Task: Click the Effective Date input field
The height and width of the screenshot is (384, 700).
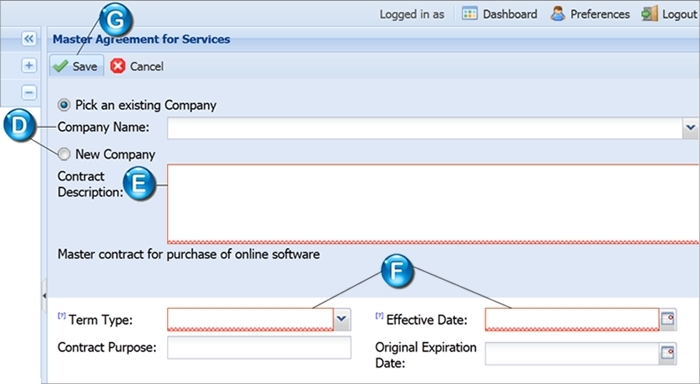Action: pos(572,319)
